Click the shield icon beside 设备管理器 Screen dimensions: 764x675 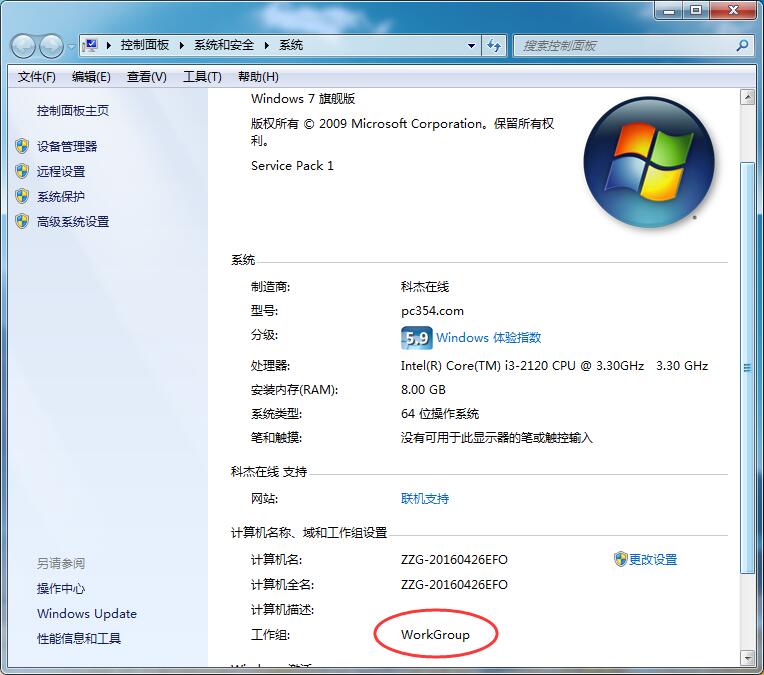(x=22, y=146)
